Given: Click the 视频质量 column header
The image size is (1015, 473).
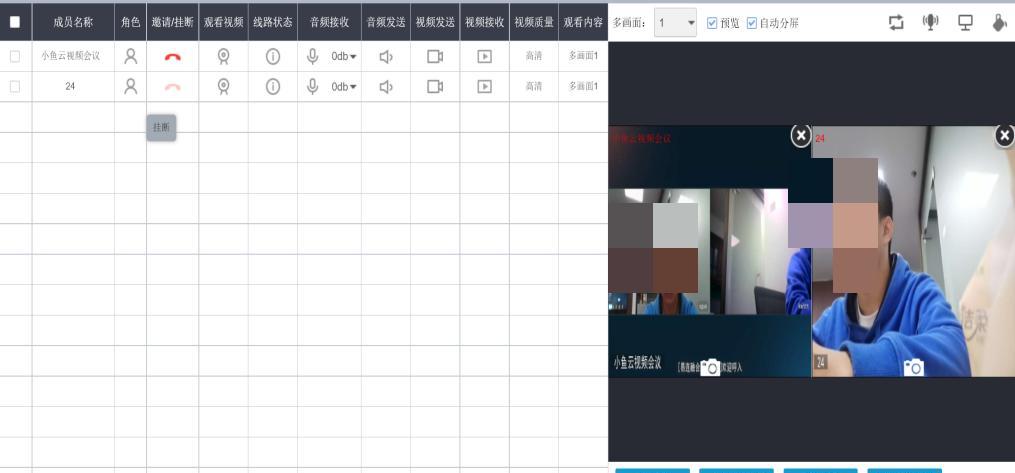Looking at the screenshot, I should (x=534, y=22).
